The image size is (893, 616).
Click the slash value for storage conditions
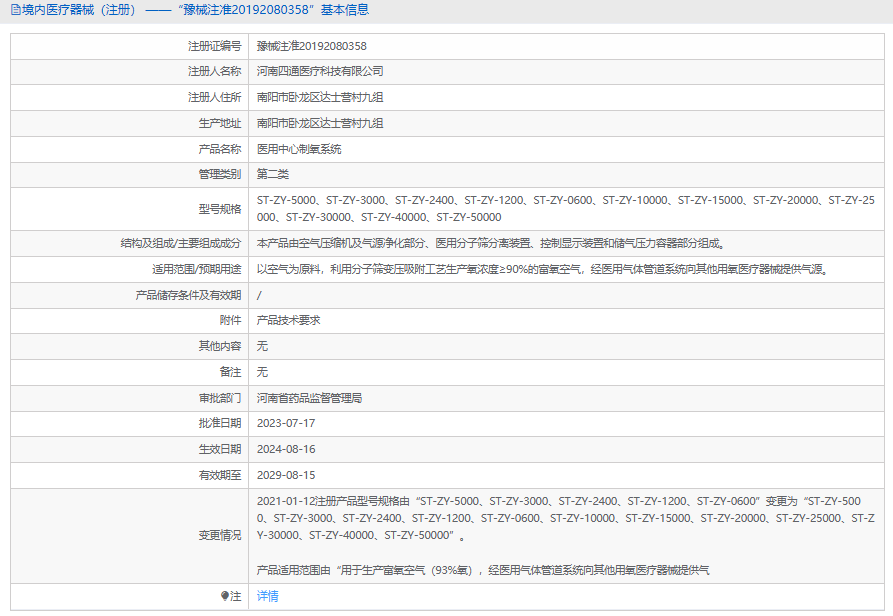coord(259,295)
